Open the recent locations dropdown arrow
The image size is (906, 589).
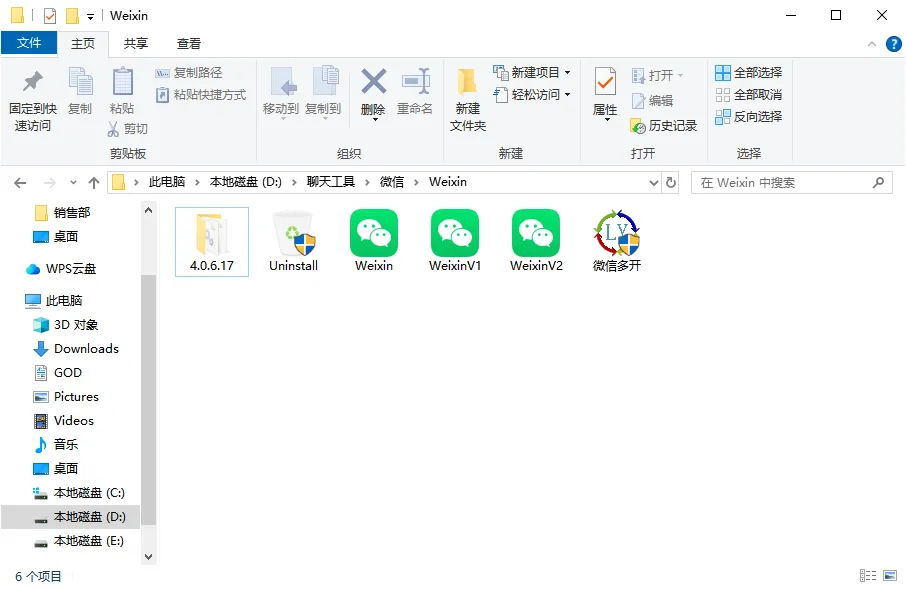pos(73,183)
